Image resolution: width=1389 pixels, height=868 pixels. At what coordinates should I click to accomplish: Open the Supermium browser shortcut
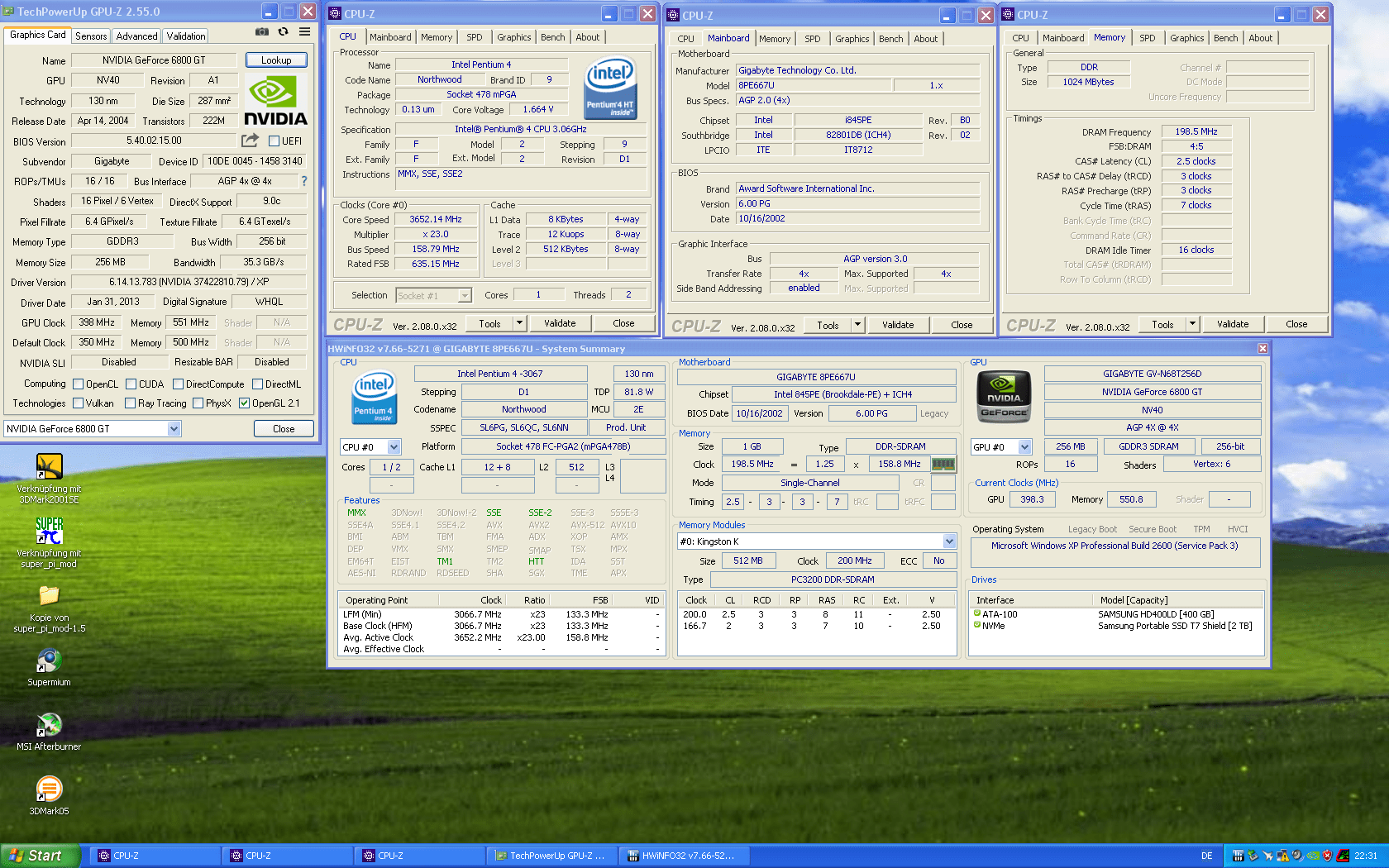pos(49,661)
